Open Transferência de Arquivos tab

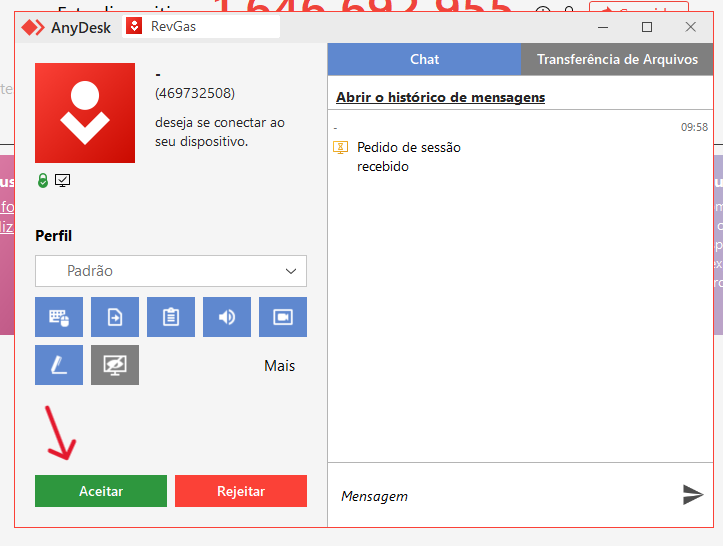pyautogui.click(x=617, y=59)
